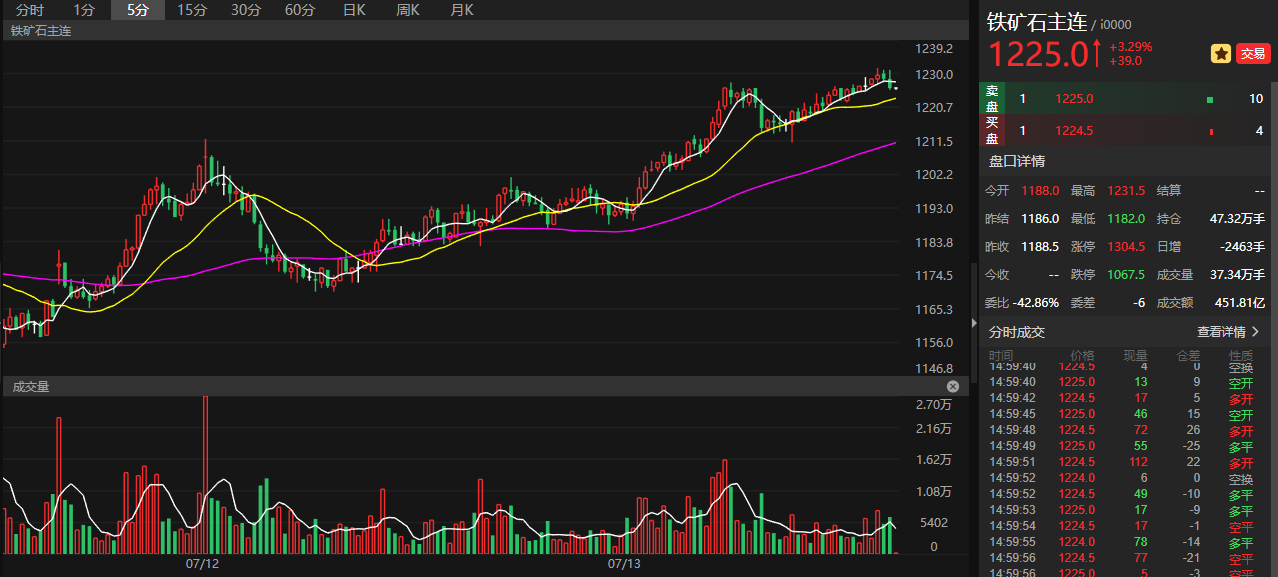Open 查看详情 for tick-by-tick trades
Viewport: 1278px width, 577px height.
click(x=1228, y=332)
